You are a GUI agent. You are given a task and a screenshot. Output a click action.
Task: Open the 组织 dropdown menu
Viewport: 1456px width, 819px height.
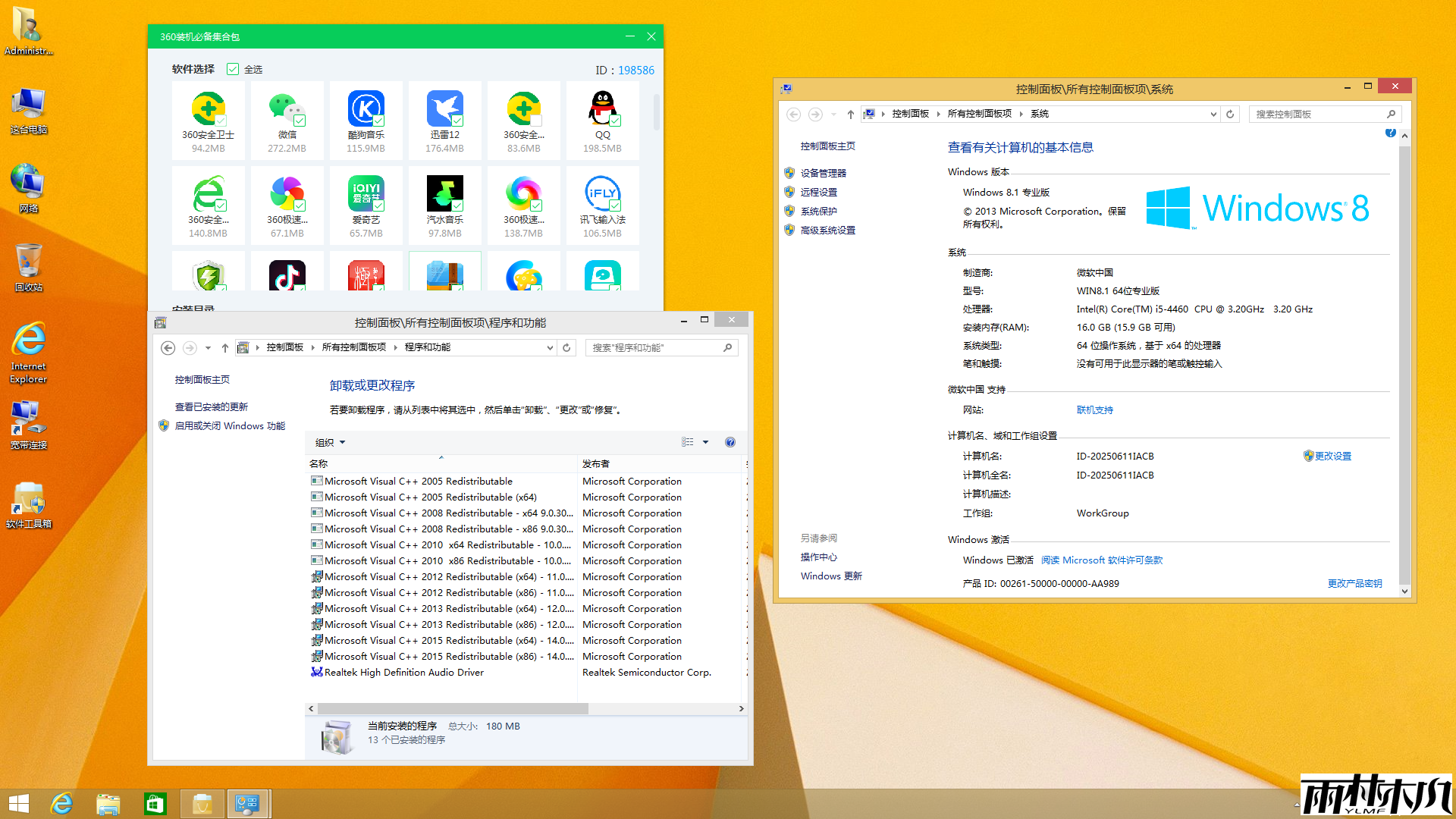tap(329, 442)
